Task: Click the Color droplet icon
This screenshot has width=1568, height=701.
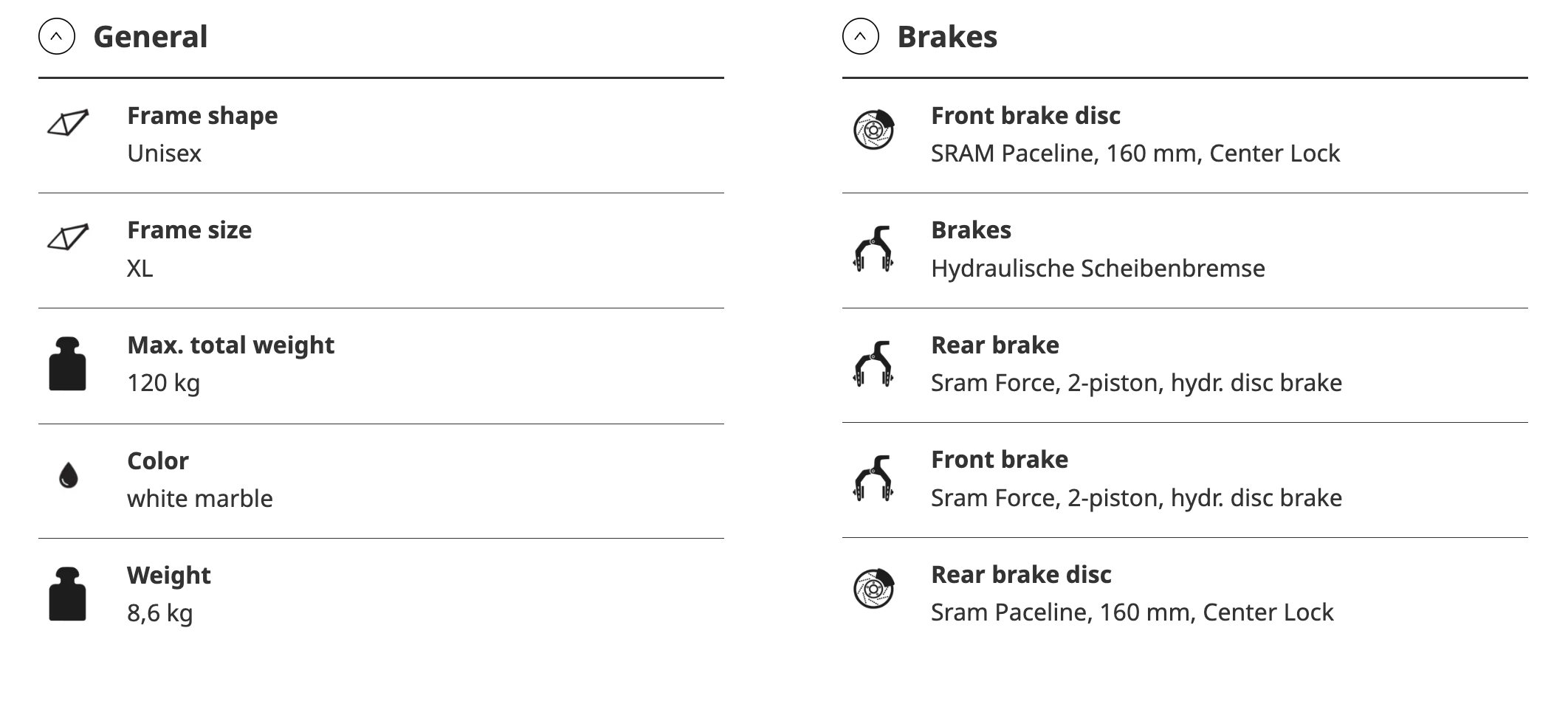Action: pyautogui.click(x=68, y=476)
